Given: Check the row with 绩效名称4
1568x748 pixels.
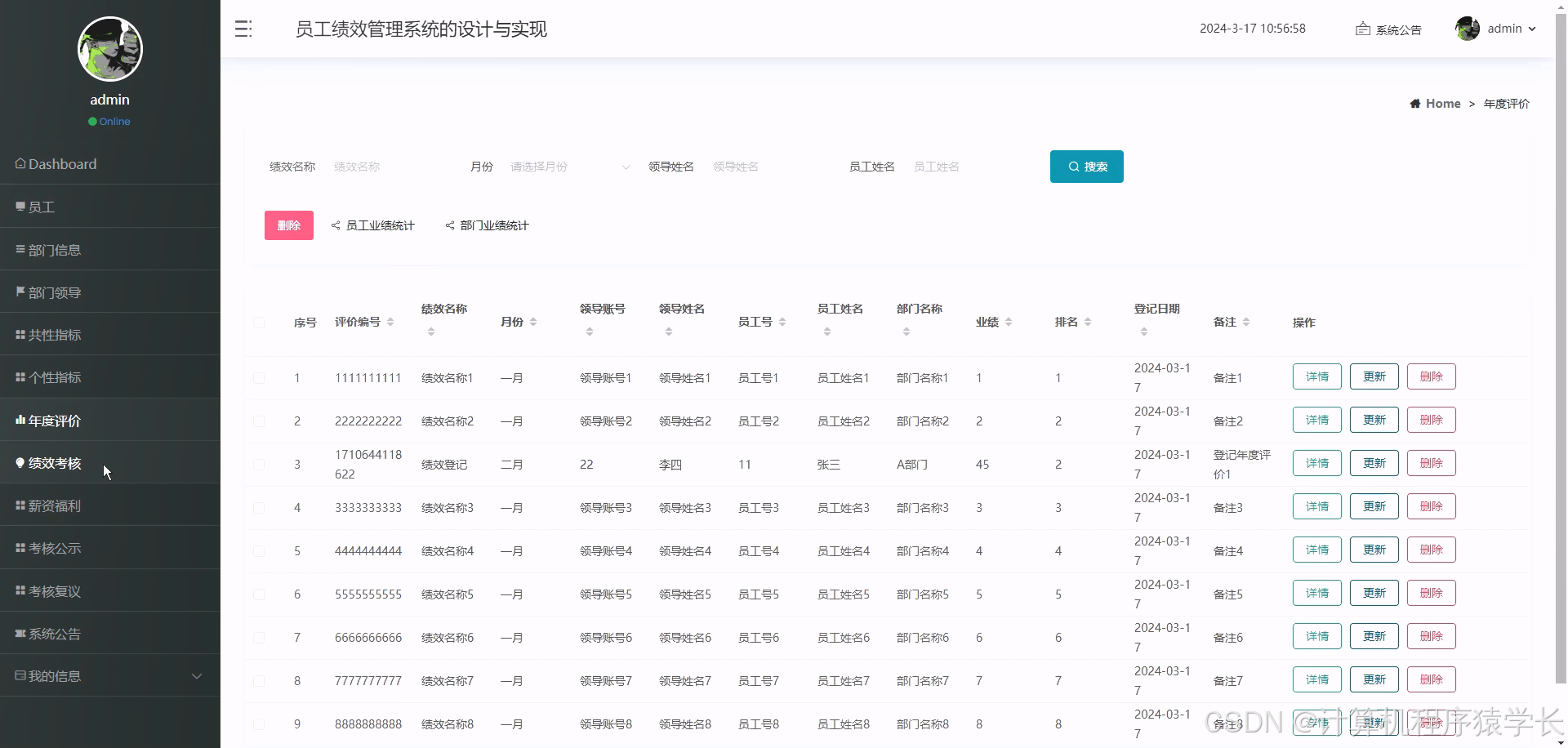Looking at the screenshot, I should click(259, 551).
